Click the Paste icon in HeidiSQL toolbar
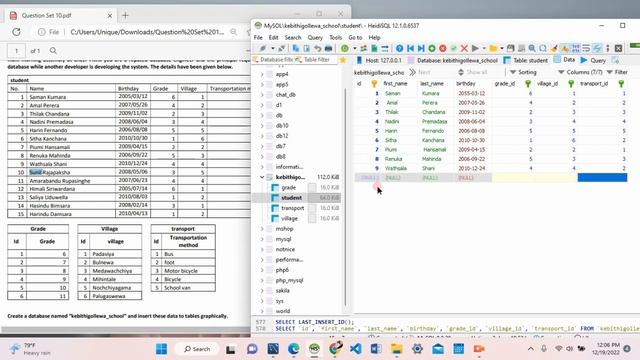The width and height of the screenshot is (640, 360). tap(307, 49)
